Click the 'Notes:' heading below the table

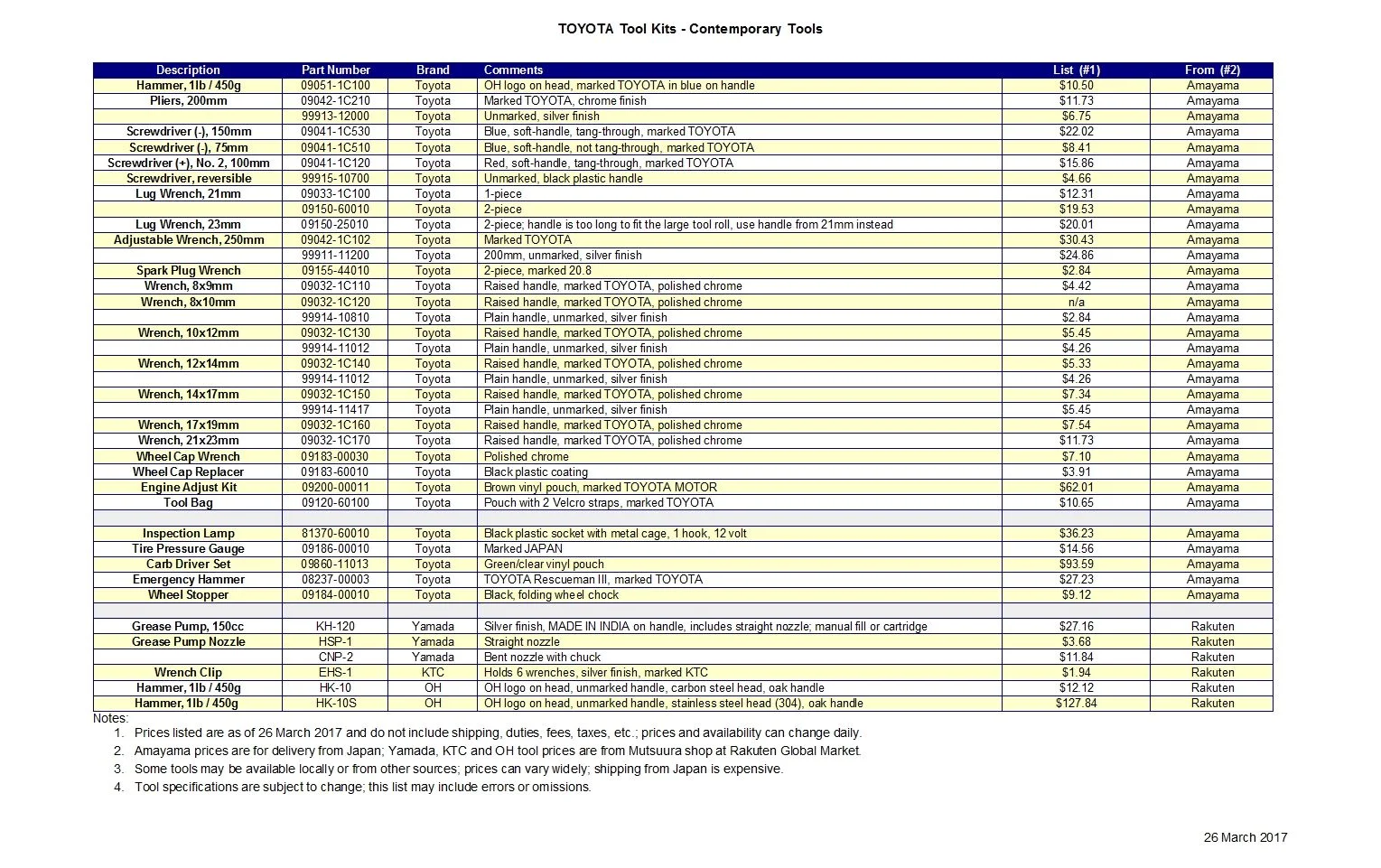coord(111,718)
